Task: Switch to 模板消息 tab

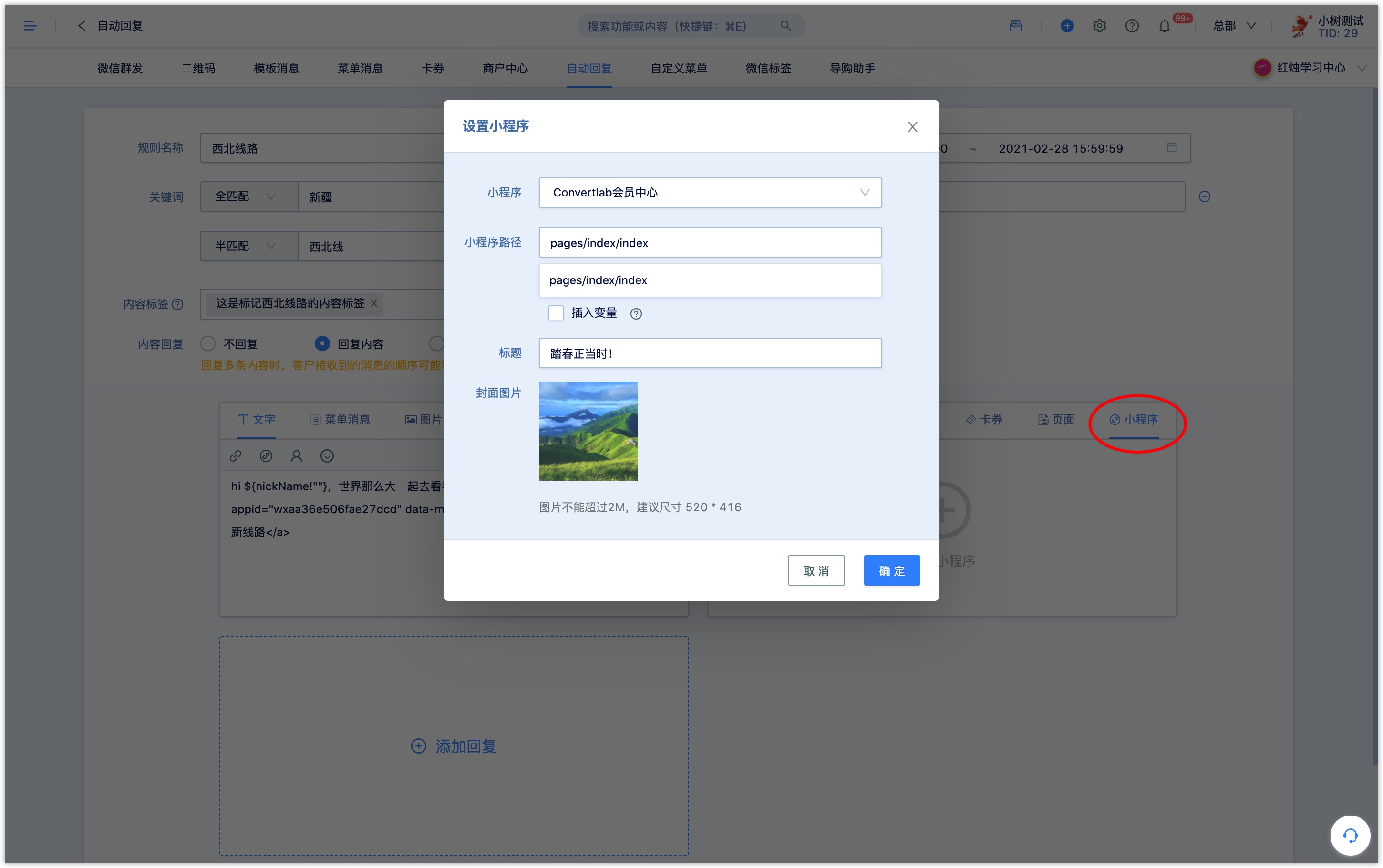Action: point(277,68)
